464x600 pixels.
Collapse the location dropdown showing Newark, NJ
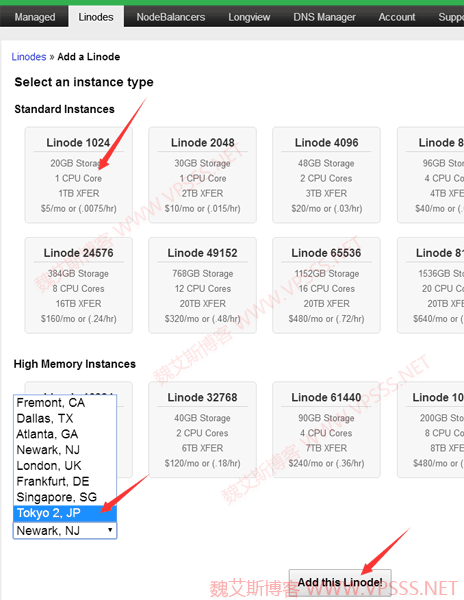[x=65, y=531]
